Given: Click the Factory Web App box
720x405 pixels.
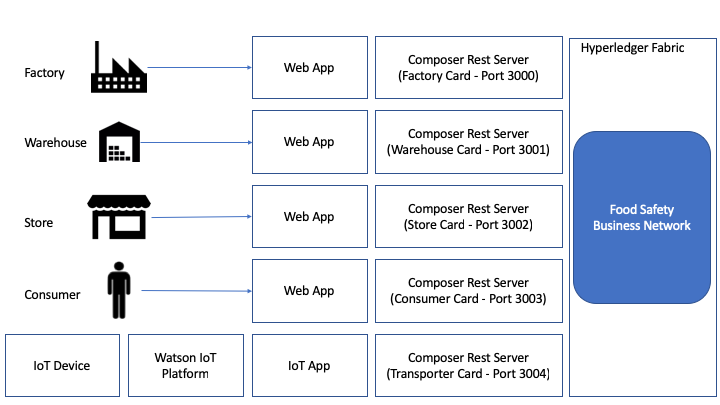Looking at the screenshot, I should point(310,68).
